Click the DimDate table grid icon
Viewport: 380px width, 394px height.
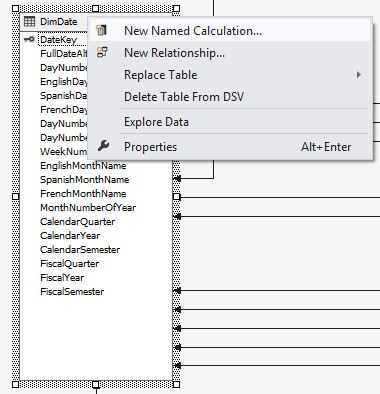[x=29, y=22]
